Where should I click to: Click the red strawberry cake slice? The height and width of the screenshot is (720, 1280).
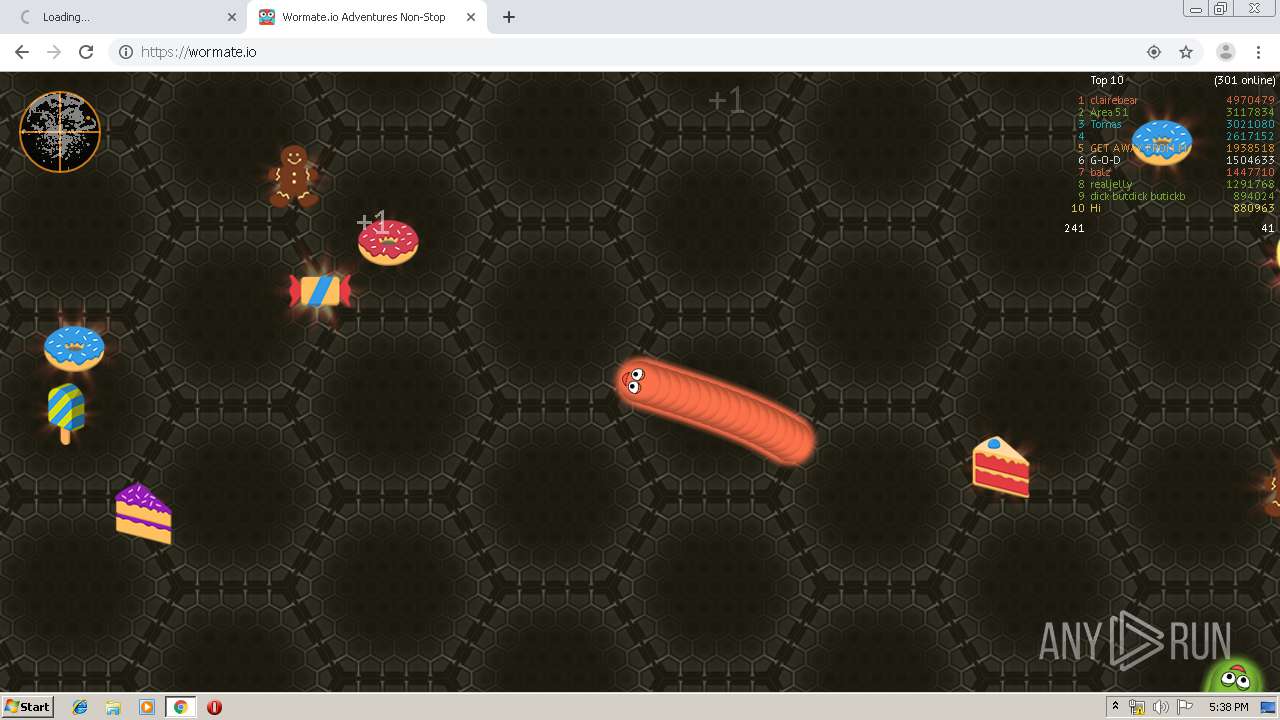1001,467
